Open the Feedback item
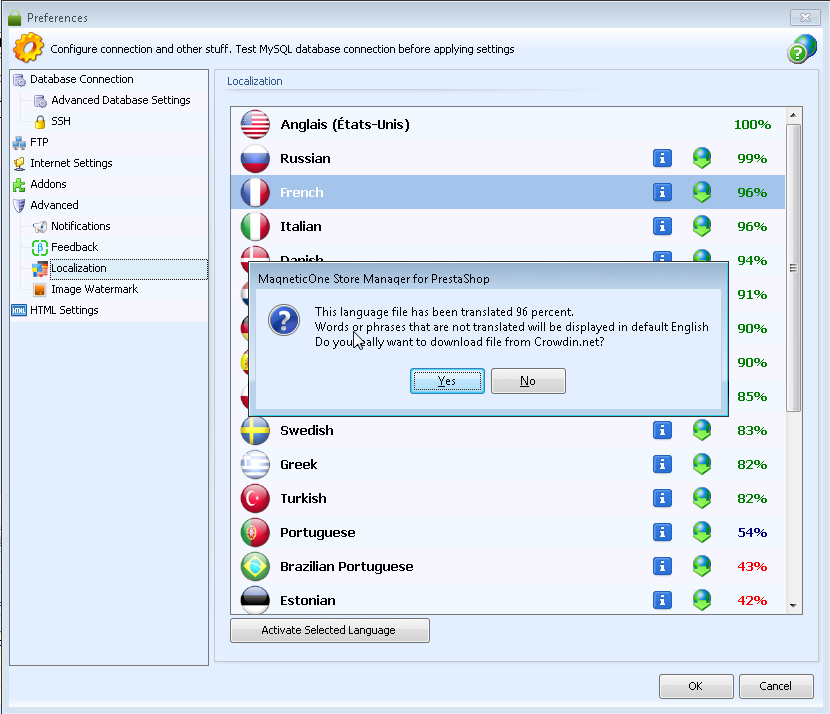The width and height of the screenshot is (830, 714). point(74,247)
